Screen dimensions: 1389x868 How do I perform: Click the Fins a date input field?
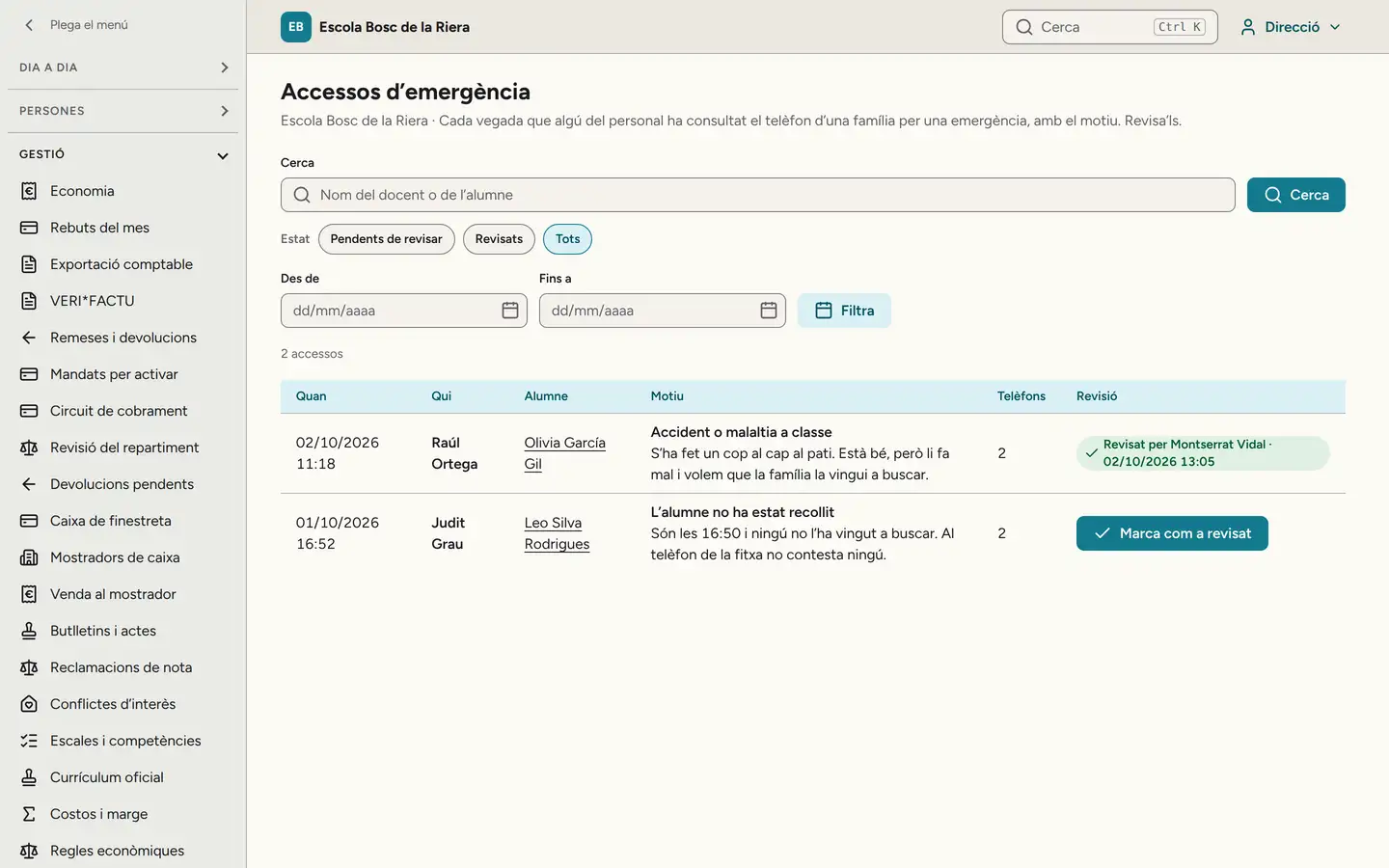point(663,311)
